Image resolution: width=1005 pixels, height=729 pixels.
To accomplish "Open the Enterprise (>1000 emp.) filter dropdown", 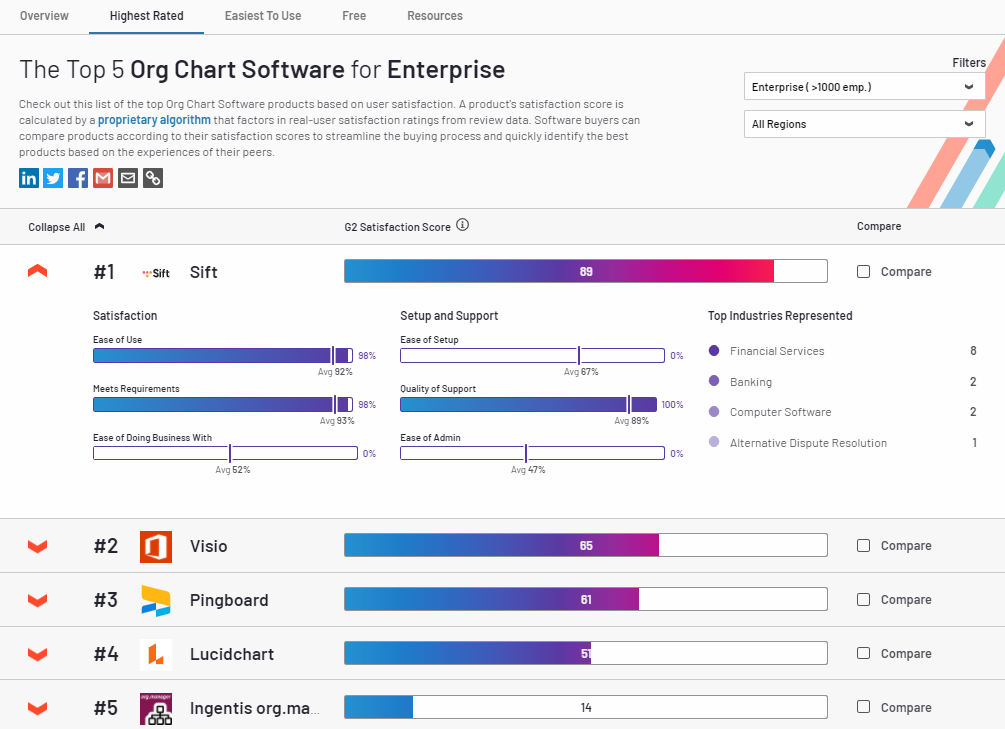I will pos(864,87).
